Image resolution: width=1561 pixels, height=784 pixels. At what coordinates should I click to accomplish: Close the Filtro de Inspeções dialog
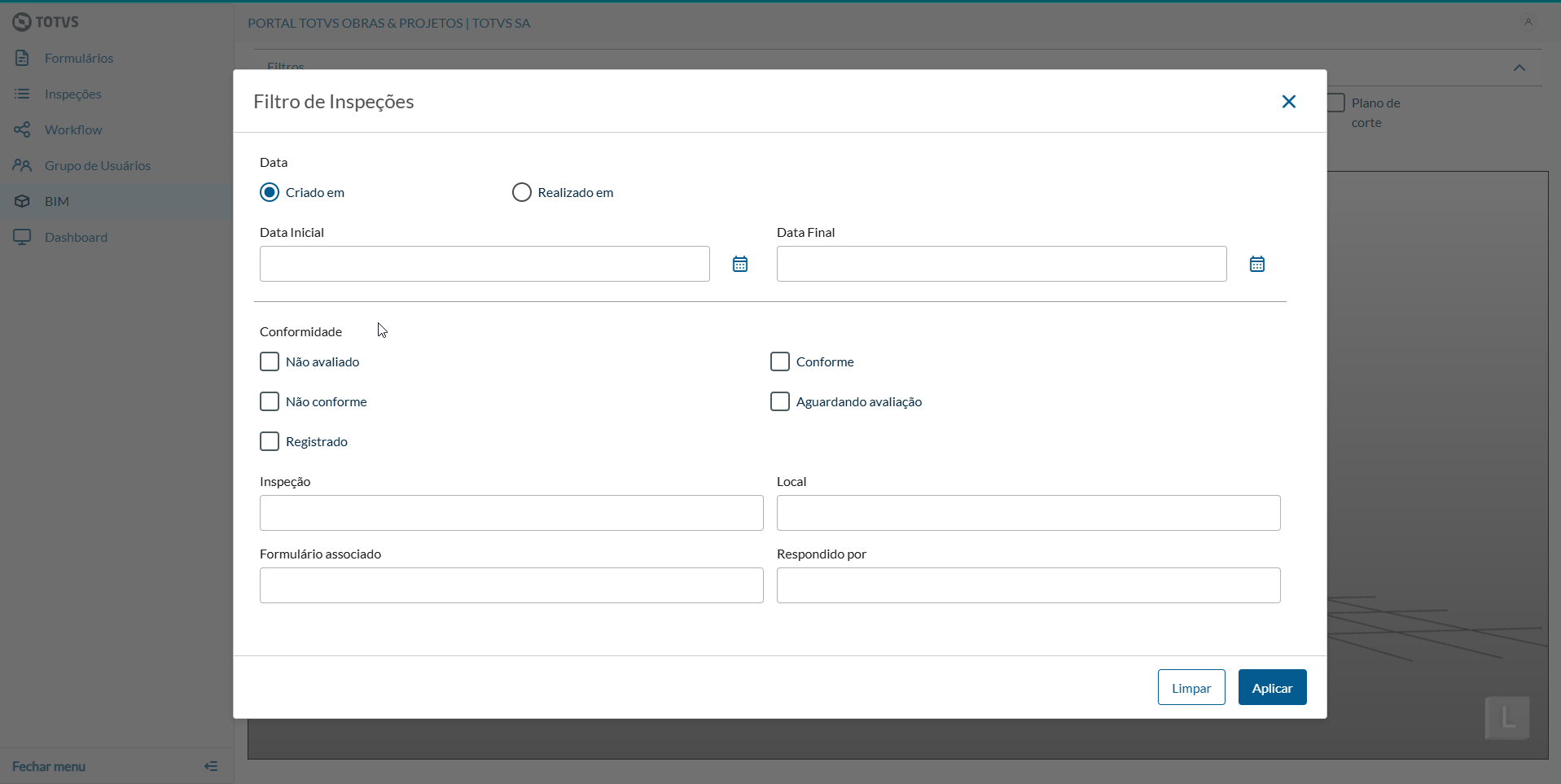1288,102
